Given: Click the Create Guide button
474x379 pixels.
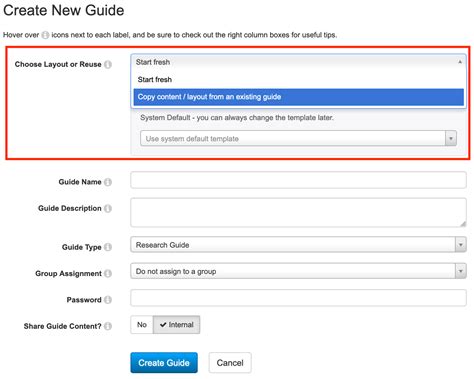Looking at the screenshot, I should [x=164, y=363].
